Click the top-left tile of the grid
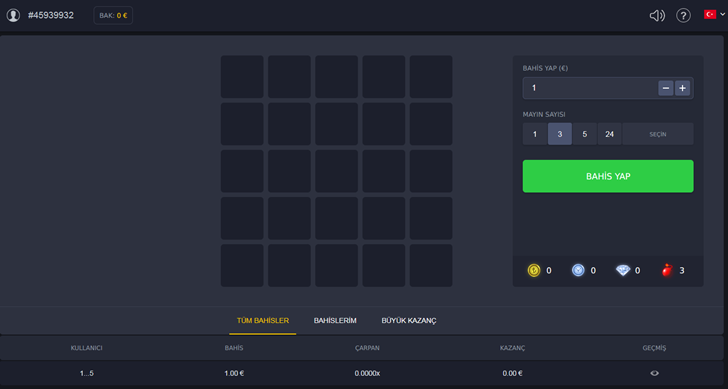This screenshot has width=728, height=389. pos(242,77)
